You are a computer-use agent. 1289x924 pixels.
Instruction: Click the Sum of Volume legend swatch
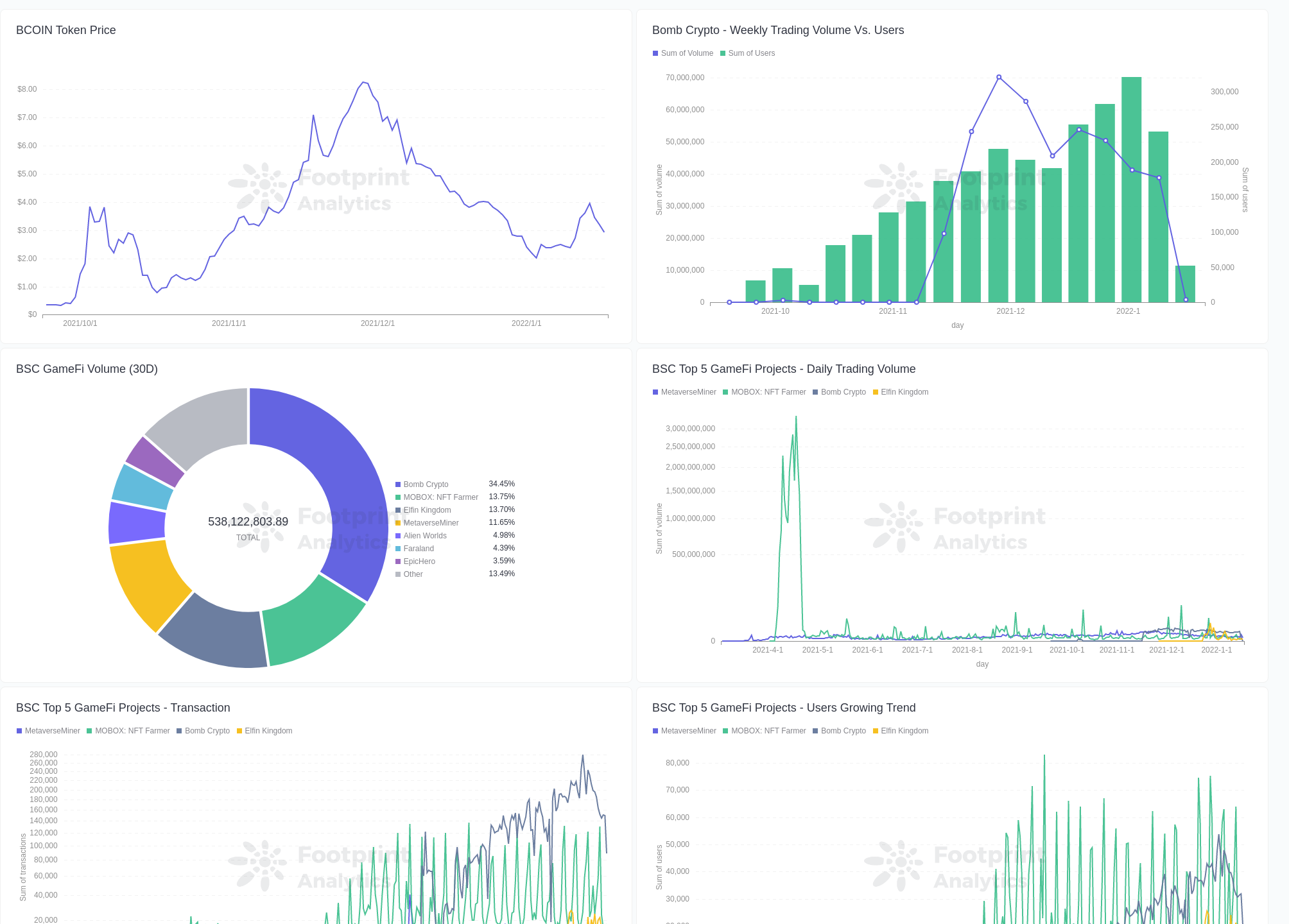pyautogui.click(x=655, y=53)
